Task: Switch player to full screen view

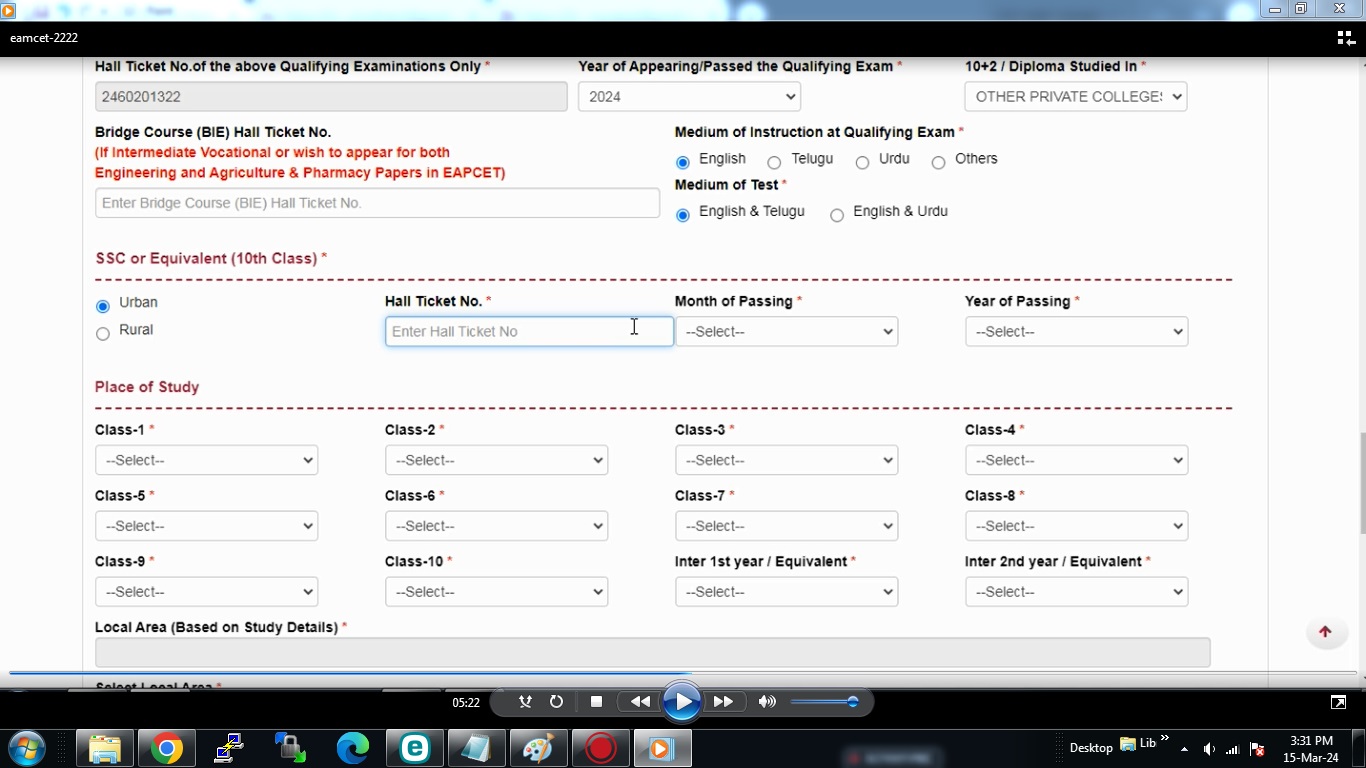Action: pos(1338,703)
